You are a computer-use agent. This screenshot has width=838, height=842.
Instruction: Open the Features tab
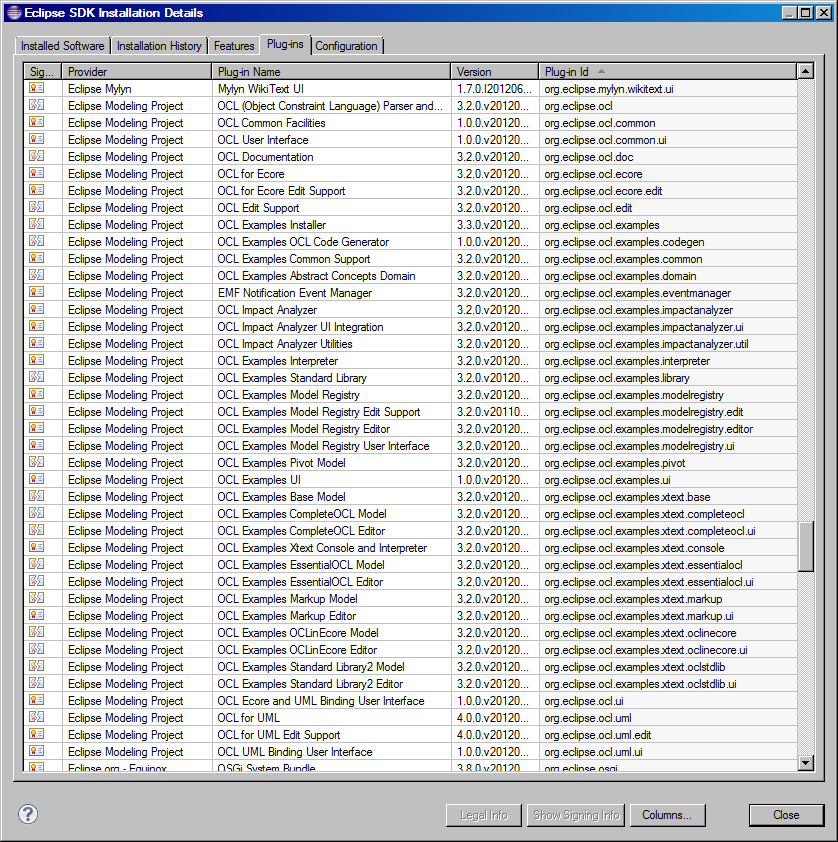(x=234, y=46)
